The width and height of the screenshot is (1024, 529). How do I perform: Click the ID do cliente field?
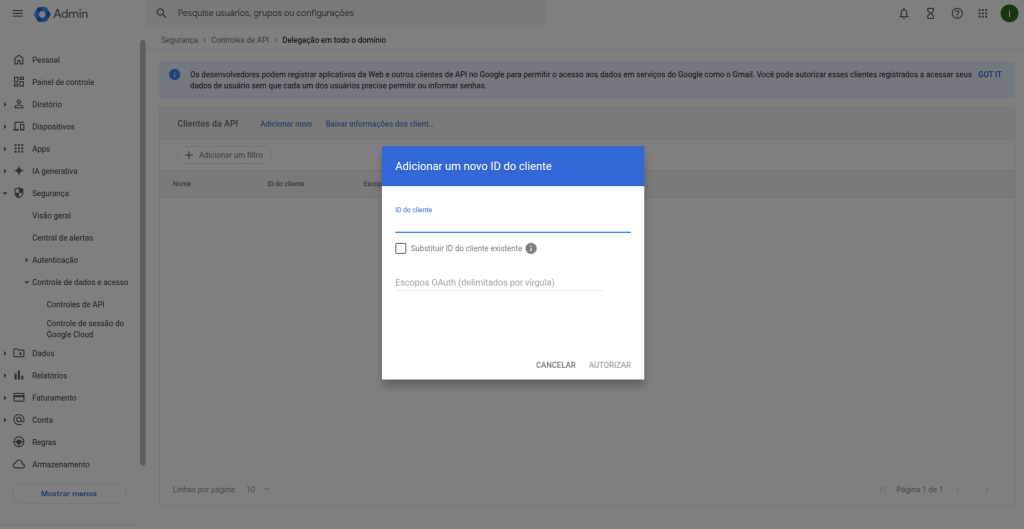click(x=512, y=224)
